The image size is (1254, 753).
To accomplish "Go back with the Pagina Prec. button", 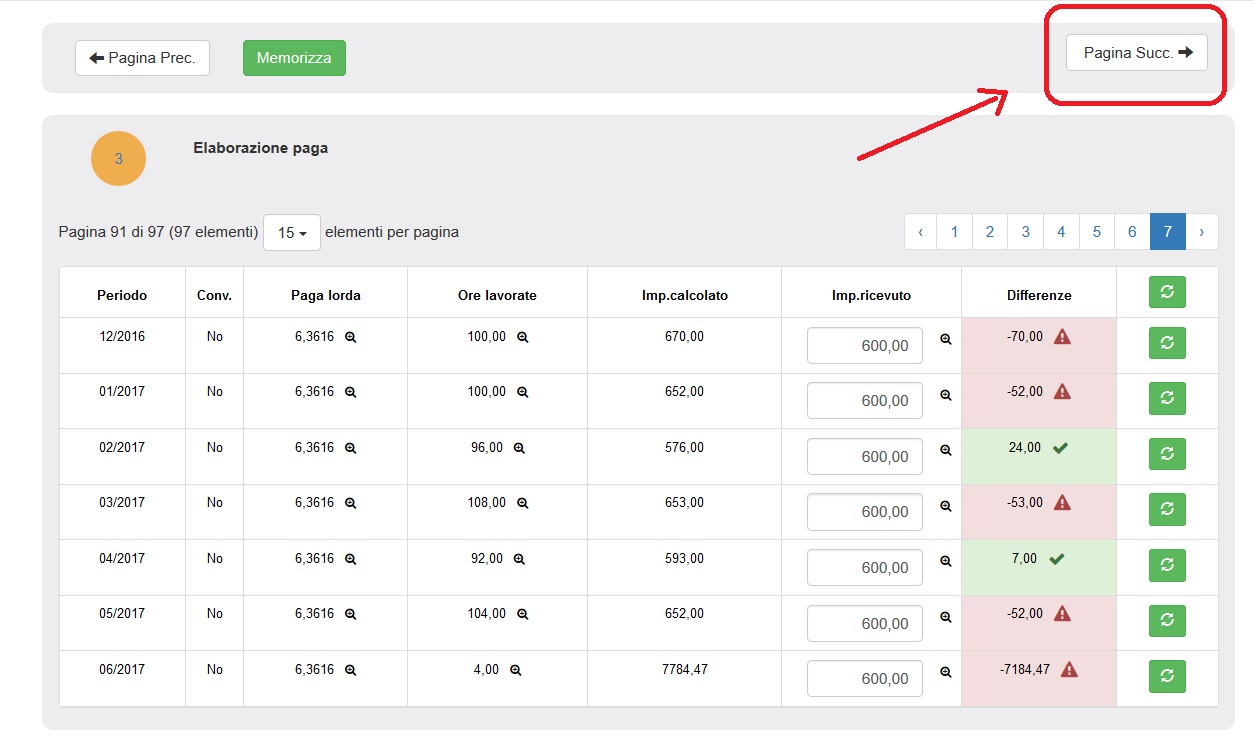I will [142, 58].
